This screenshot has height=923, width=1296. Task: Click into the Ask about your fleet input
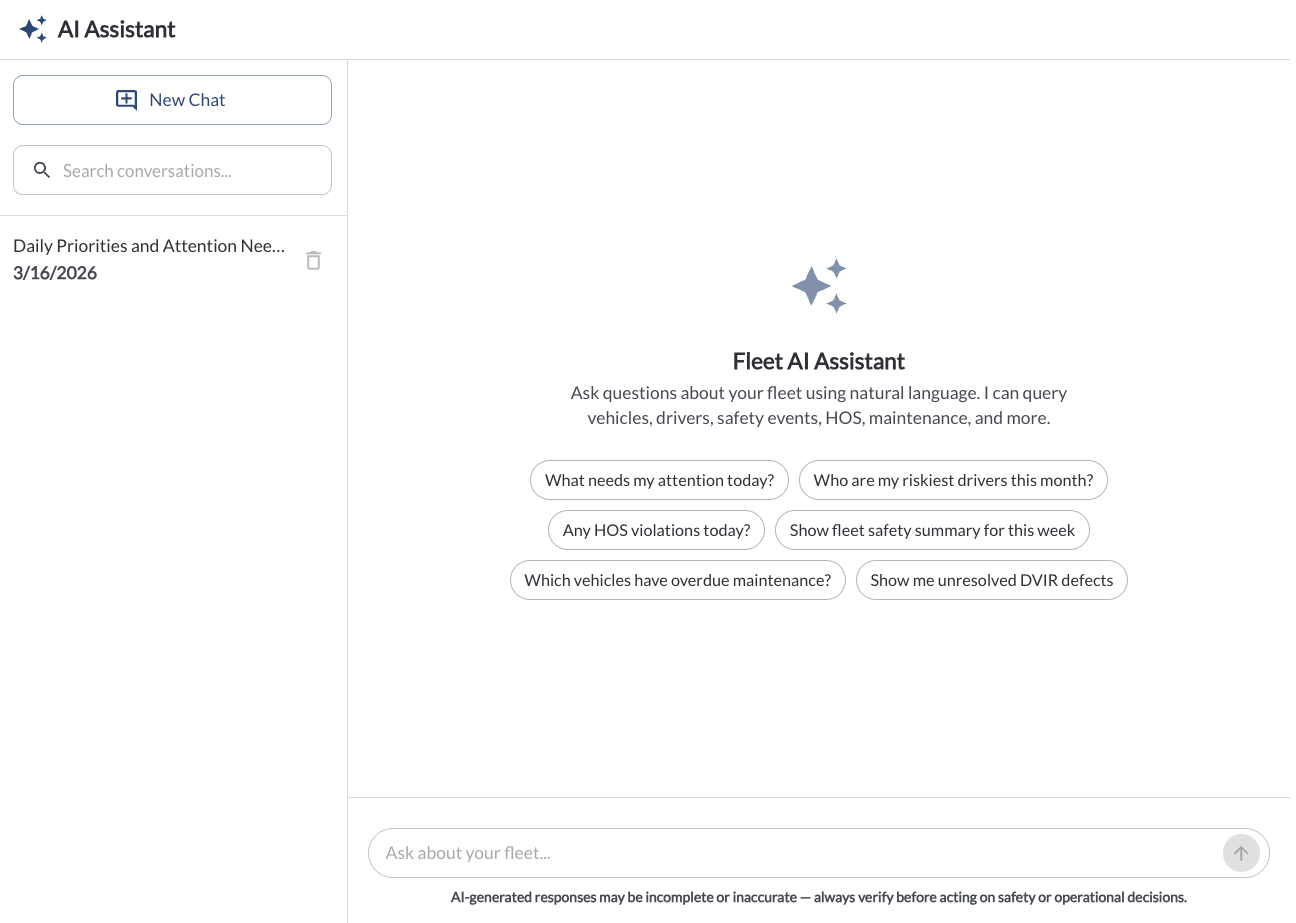tap(790, 853)
